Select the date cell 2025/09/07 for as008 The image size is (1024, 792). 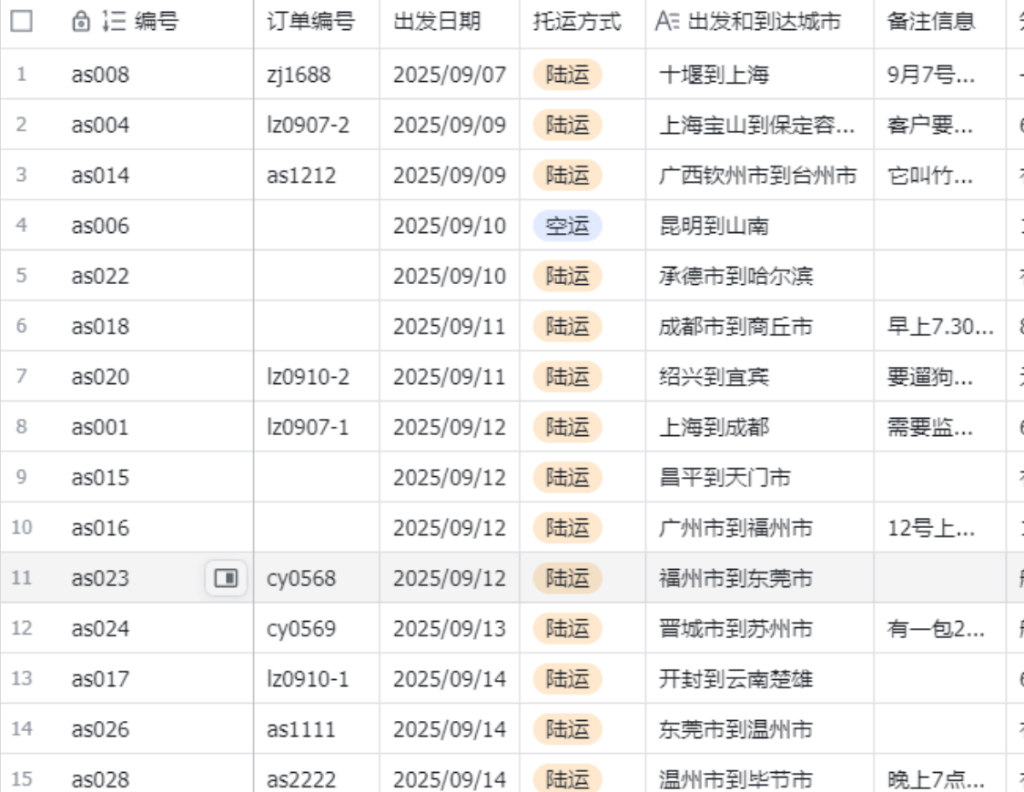coord(449,73)
